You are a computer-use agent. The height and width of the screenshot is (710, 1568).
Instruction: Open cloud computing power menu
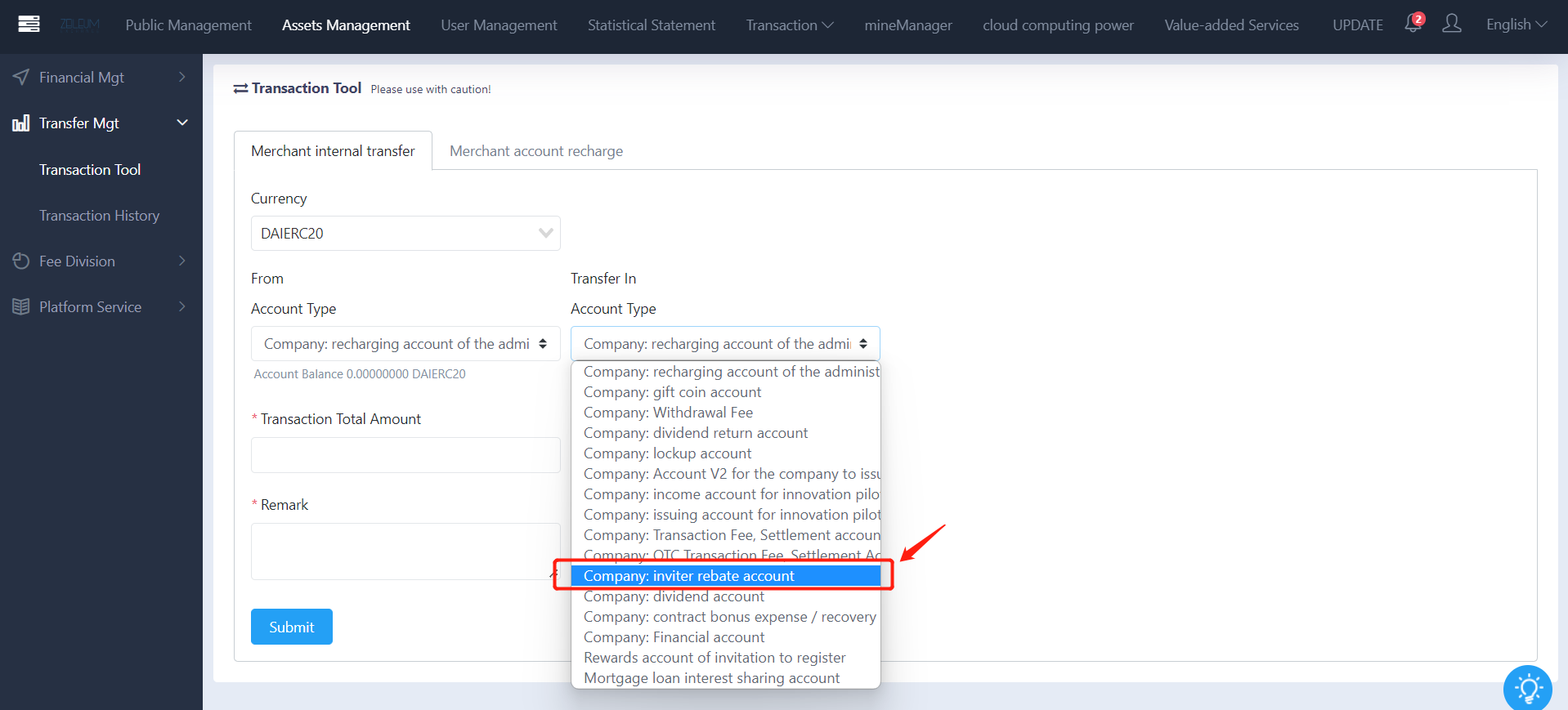1058,25
